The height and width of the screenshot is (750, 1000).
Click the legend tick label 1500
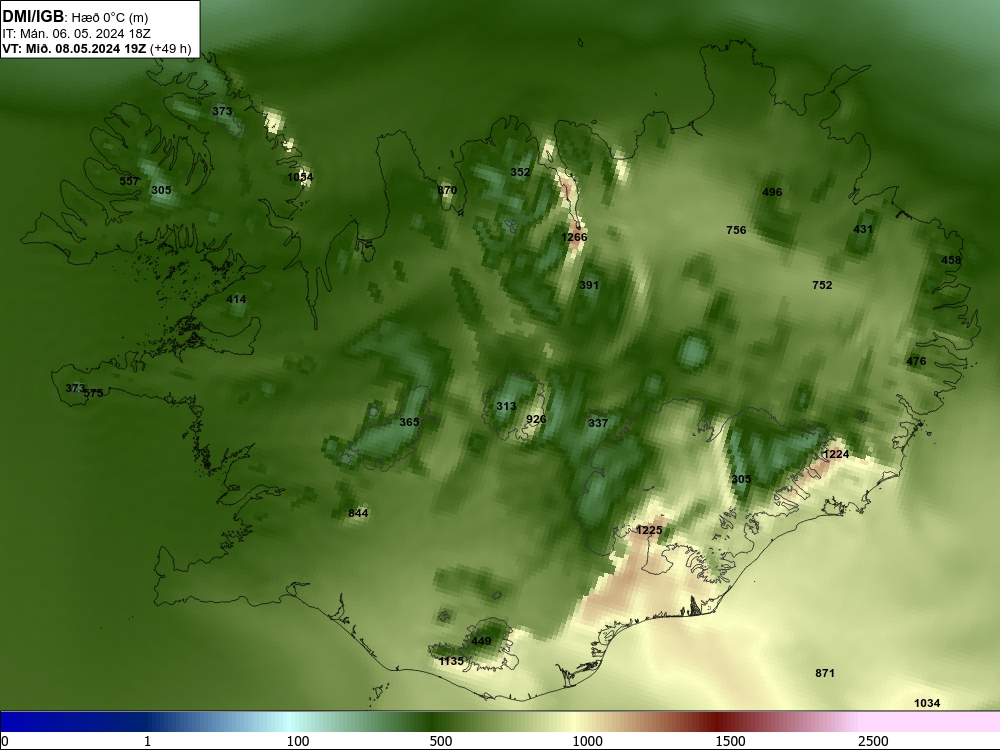(730, 741)
